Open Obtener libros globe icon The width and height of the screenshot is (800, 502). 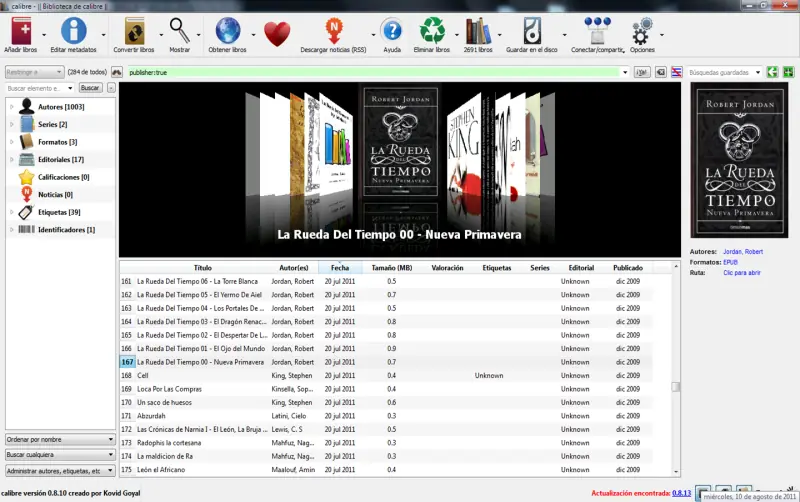tap(228, 30)
